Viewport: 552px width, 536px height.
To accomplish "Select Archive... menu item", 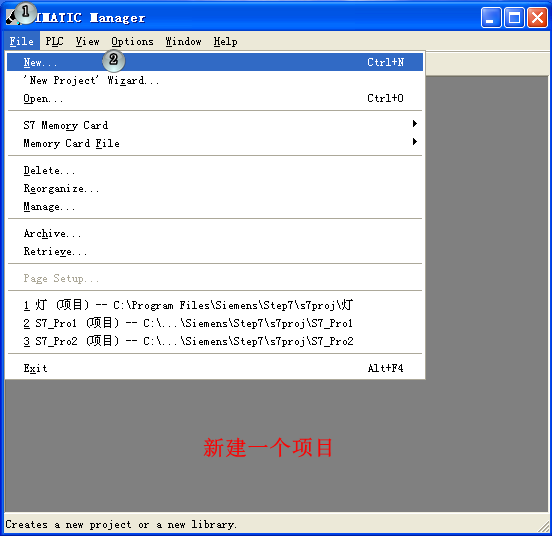I will click(x=215, y=233).
